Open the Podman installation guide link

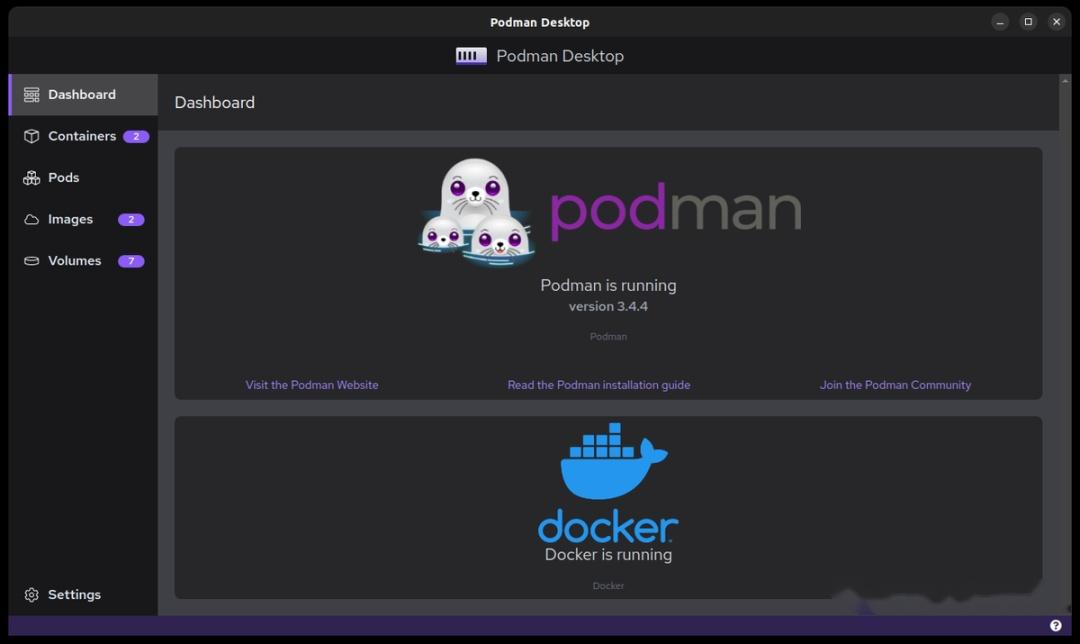(x=599, y=384)
